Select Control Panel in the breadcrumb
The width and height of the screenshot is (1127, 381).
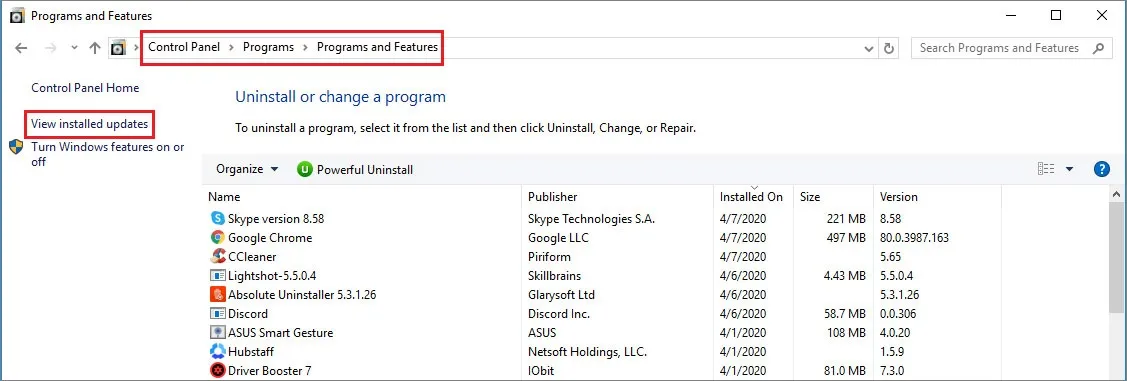[x=184, y=47]
